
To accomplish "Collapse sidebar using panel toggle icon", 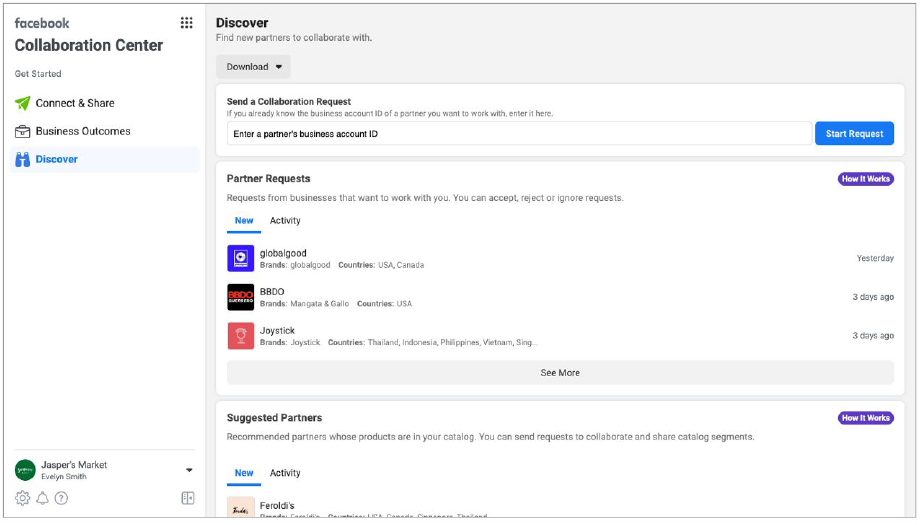I will click(187, 498).
